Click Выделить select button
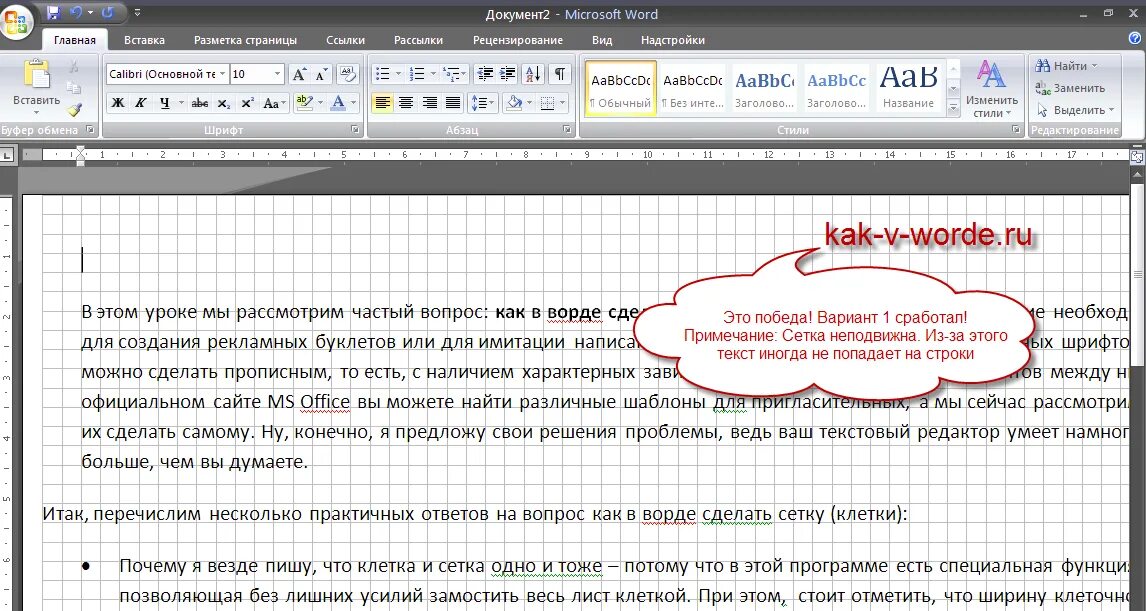 point(1074,110)
